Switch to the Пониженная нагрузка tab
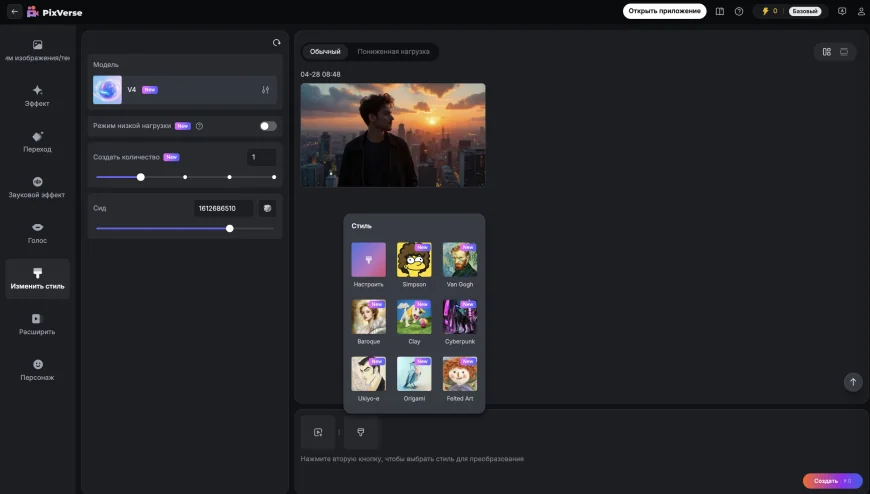The image size is (870, 494). 393,52
